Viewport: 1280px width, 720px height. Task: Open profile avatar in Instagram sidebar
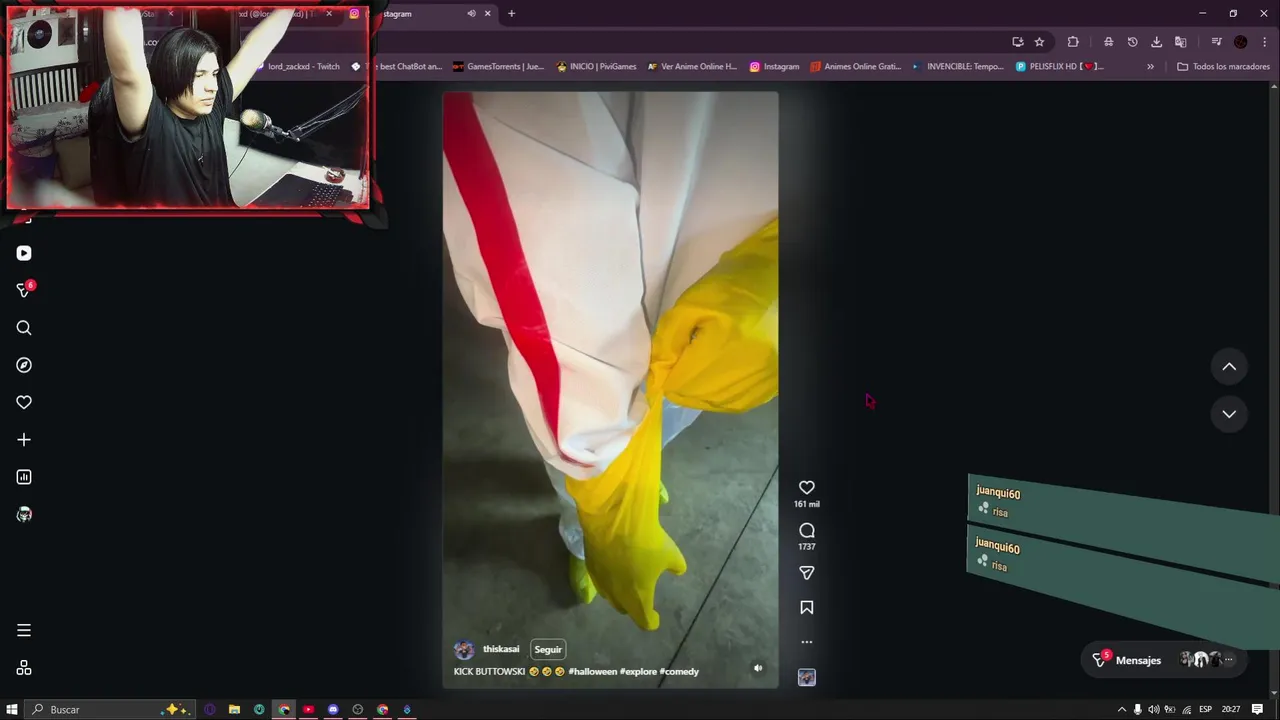(x=24, y=514)
